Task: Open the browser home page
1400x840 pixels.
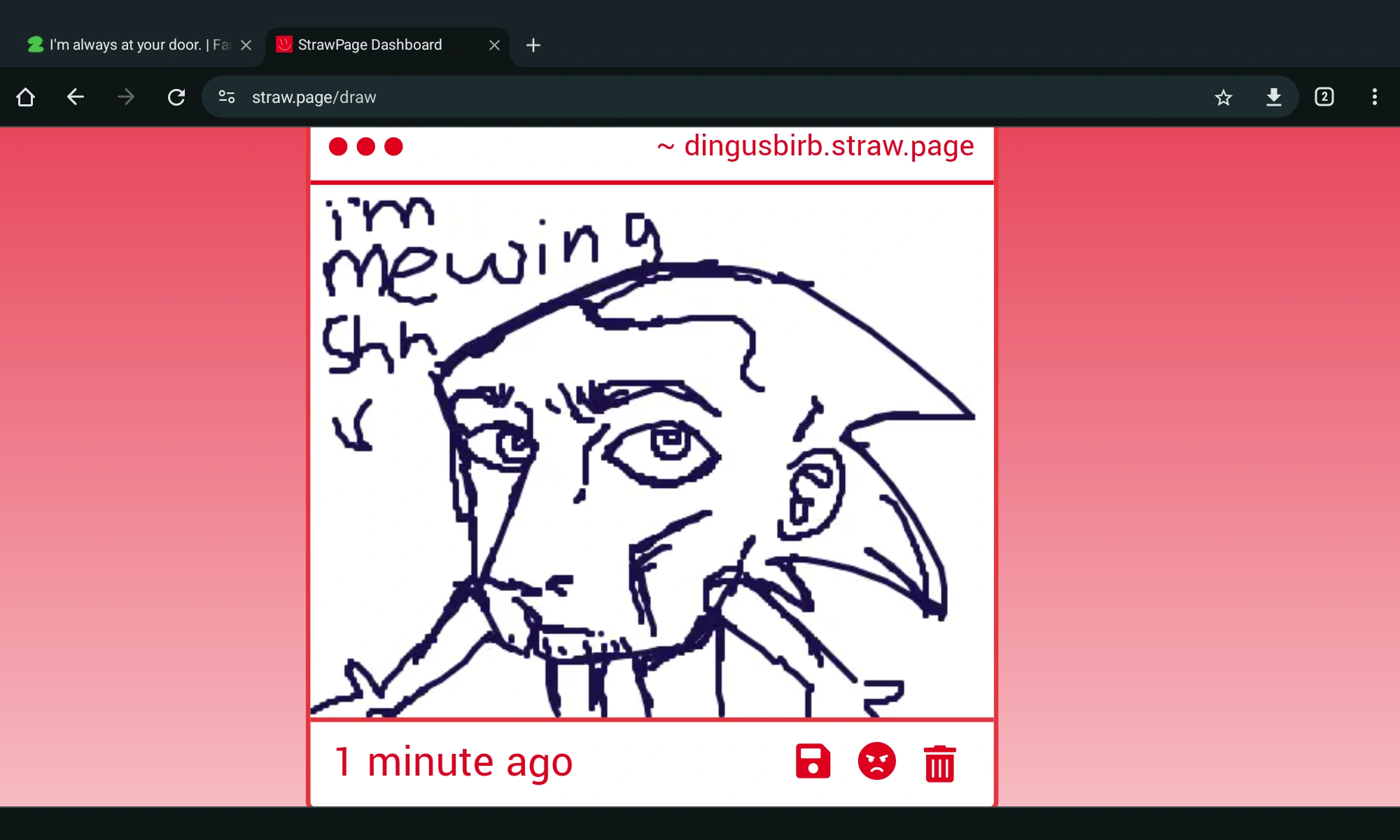Action: click(x=26, y=97)
